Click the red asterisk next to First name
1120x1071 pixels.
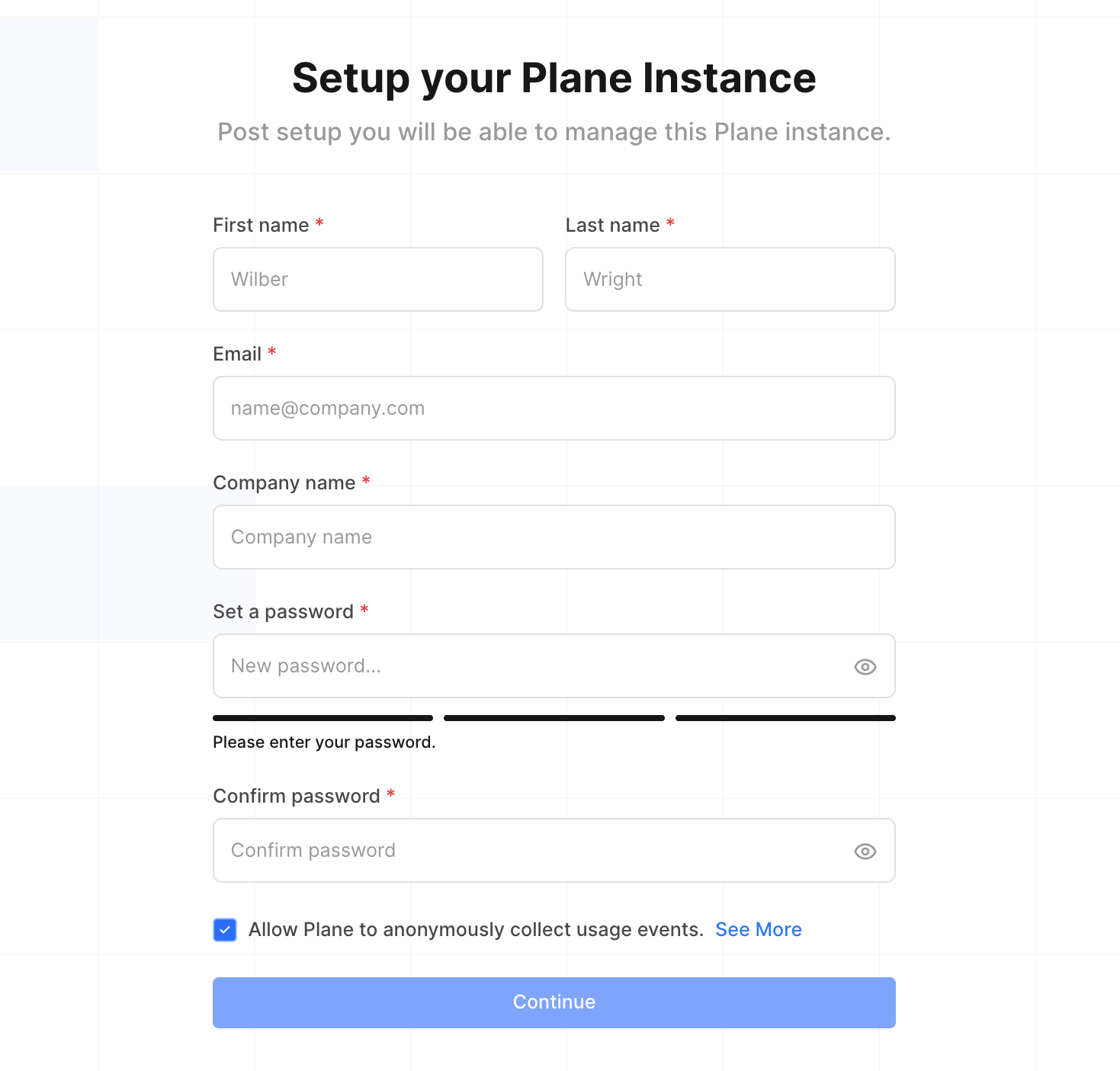tap(319, 224)
